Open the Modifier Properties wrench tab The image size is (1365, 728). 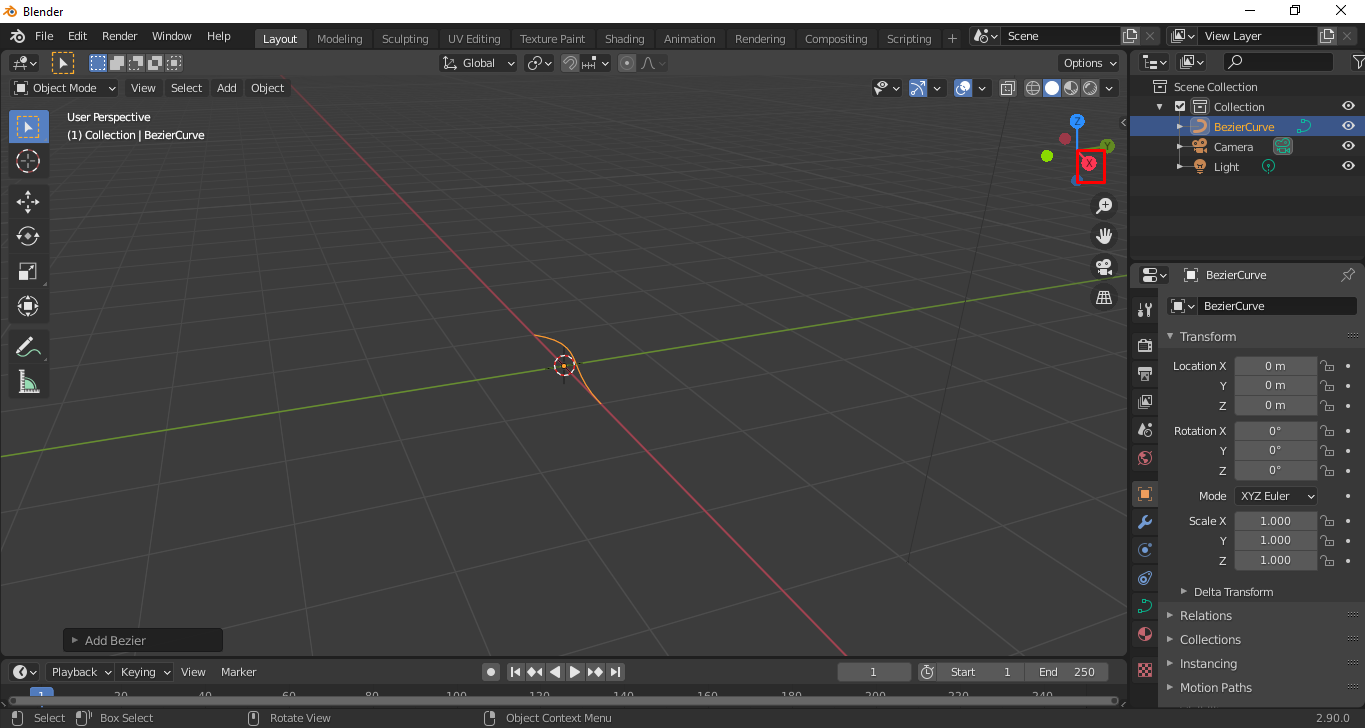coord(1144,521)
